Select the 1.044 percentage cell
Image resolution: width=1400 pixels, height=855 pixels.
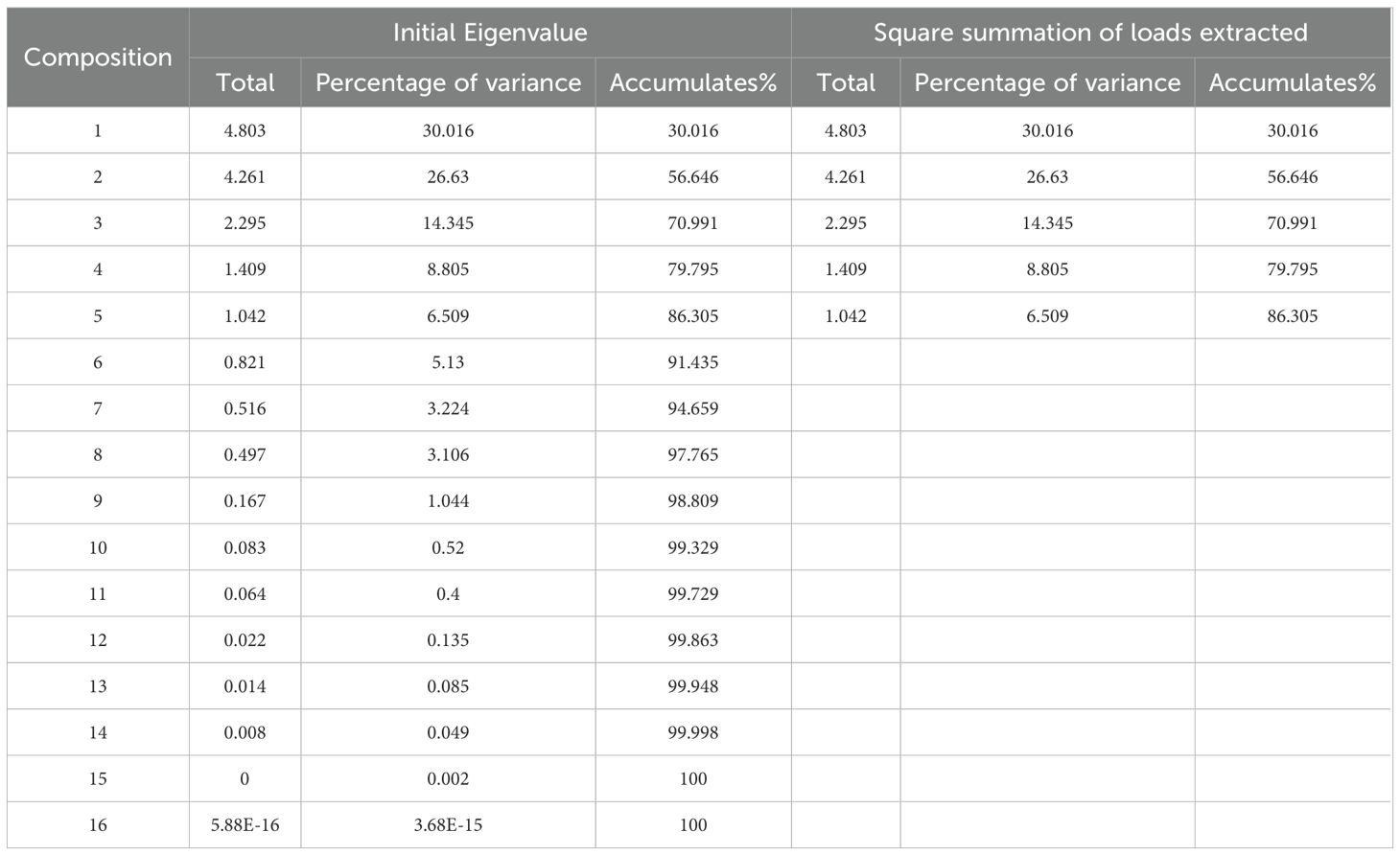point(448,501)
